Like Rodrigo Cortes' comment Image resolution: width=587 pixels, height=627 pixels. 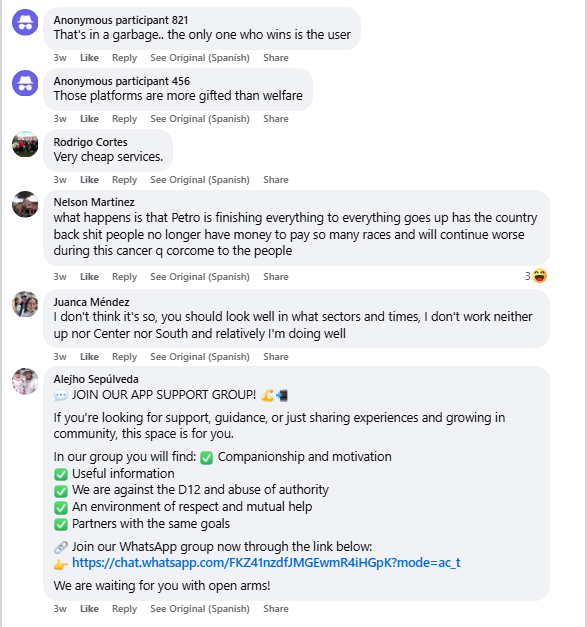pyautogui.click(x=89, y=180)
